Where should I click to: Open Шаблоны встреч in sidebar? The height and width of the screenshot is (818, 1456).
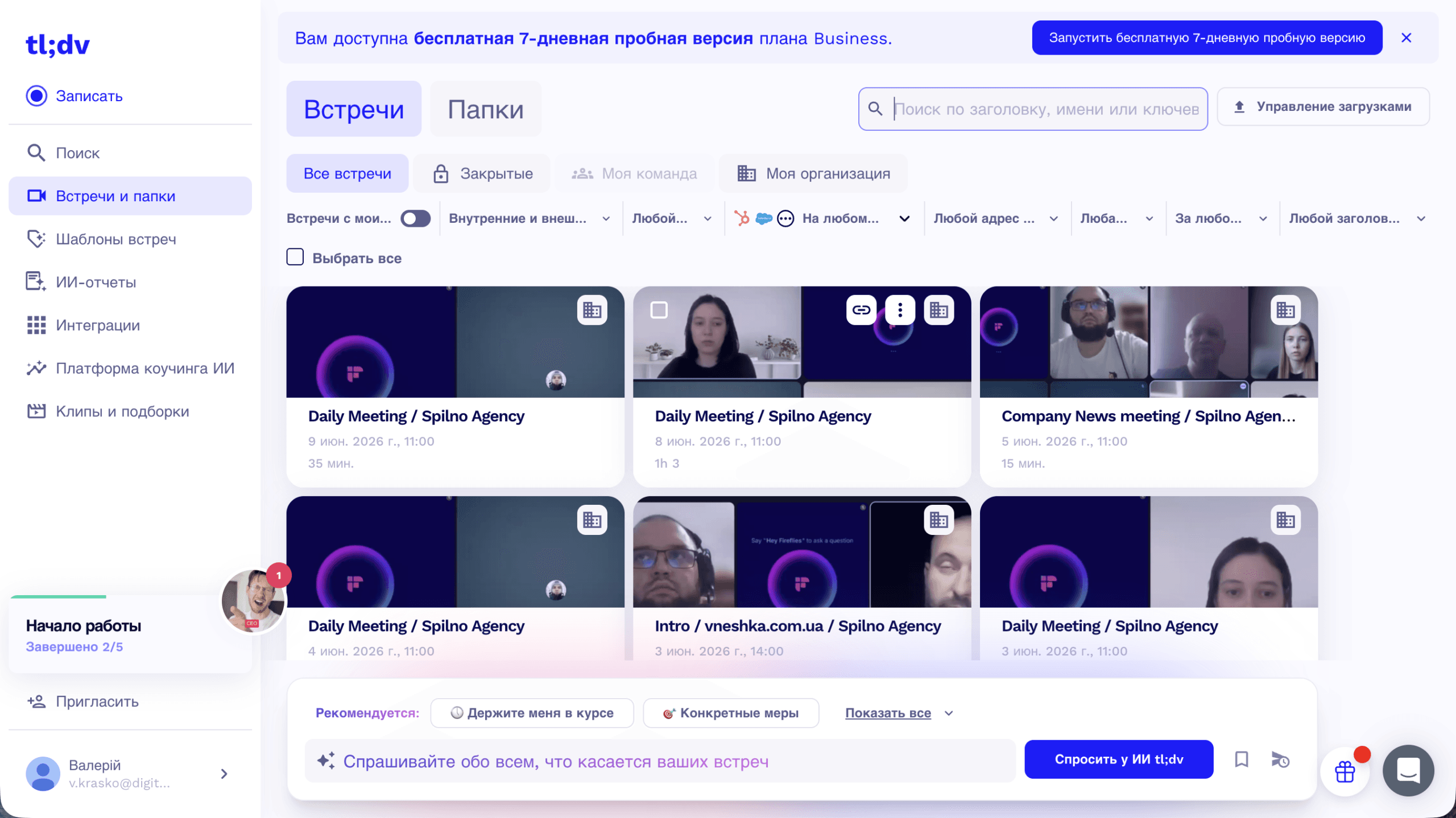pos(130,239)
